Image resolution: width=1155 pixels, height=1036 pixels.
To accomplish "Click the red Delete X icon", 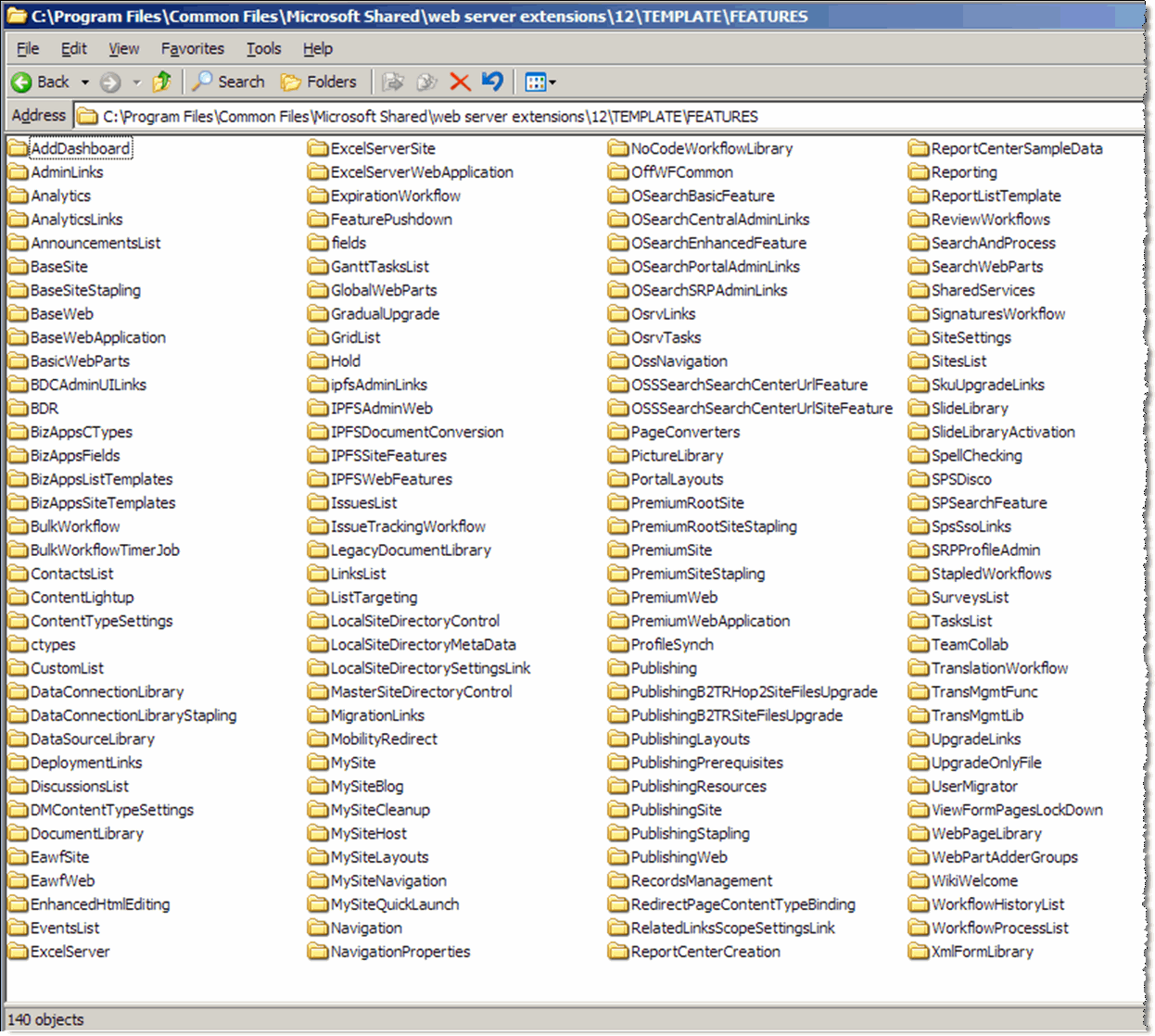I will (x=460, y=82).
